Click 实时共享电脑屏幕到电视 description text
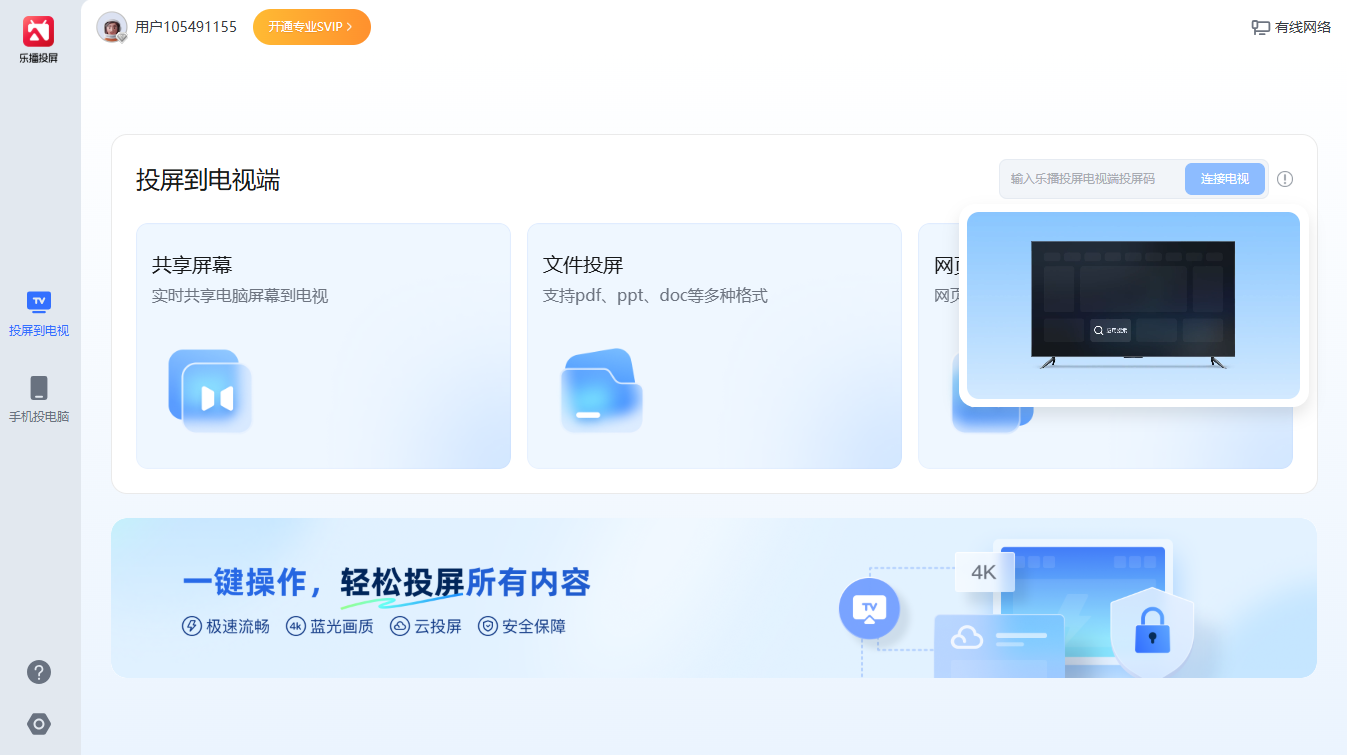The image size is (1347, 755). click(x=240, y=296)
